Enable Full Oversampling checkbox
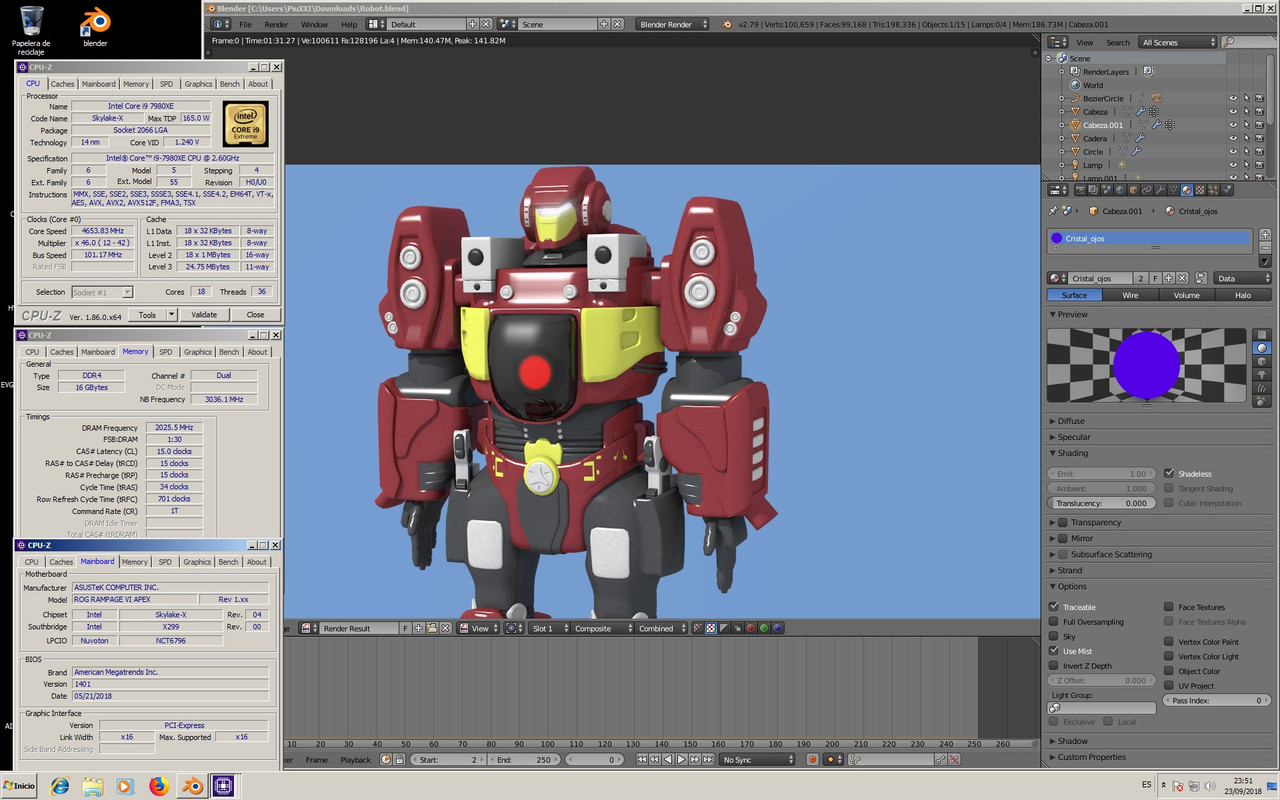This screenshot has width=1280, height=800. [x=1054, y=621]
